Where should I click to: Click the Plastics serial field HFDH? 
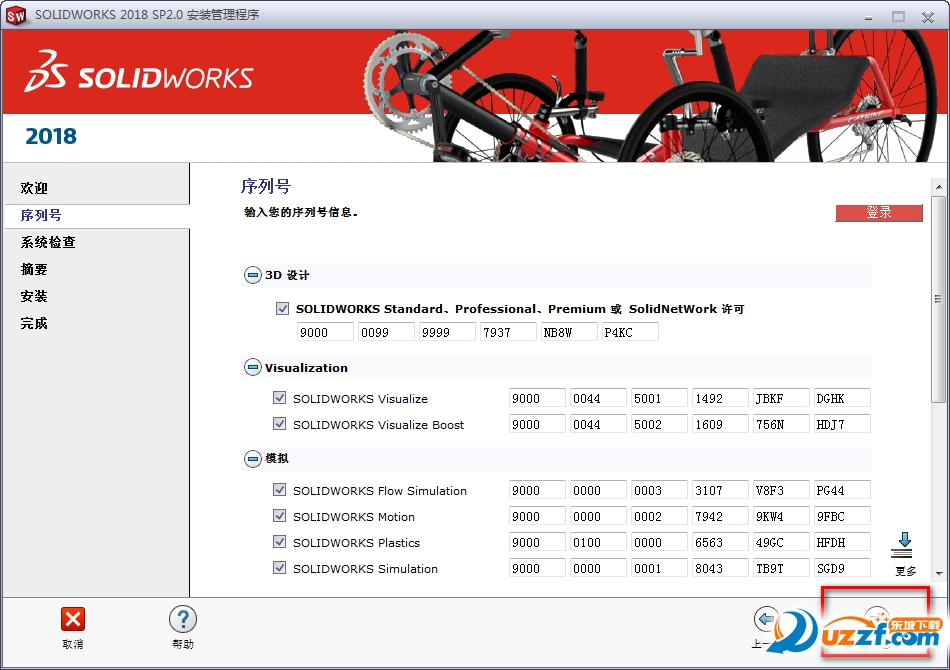click(x=842, y=542)
